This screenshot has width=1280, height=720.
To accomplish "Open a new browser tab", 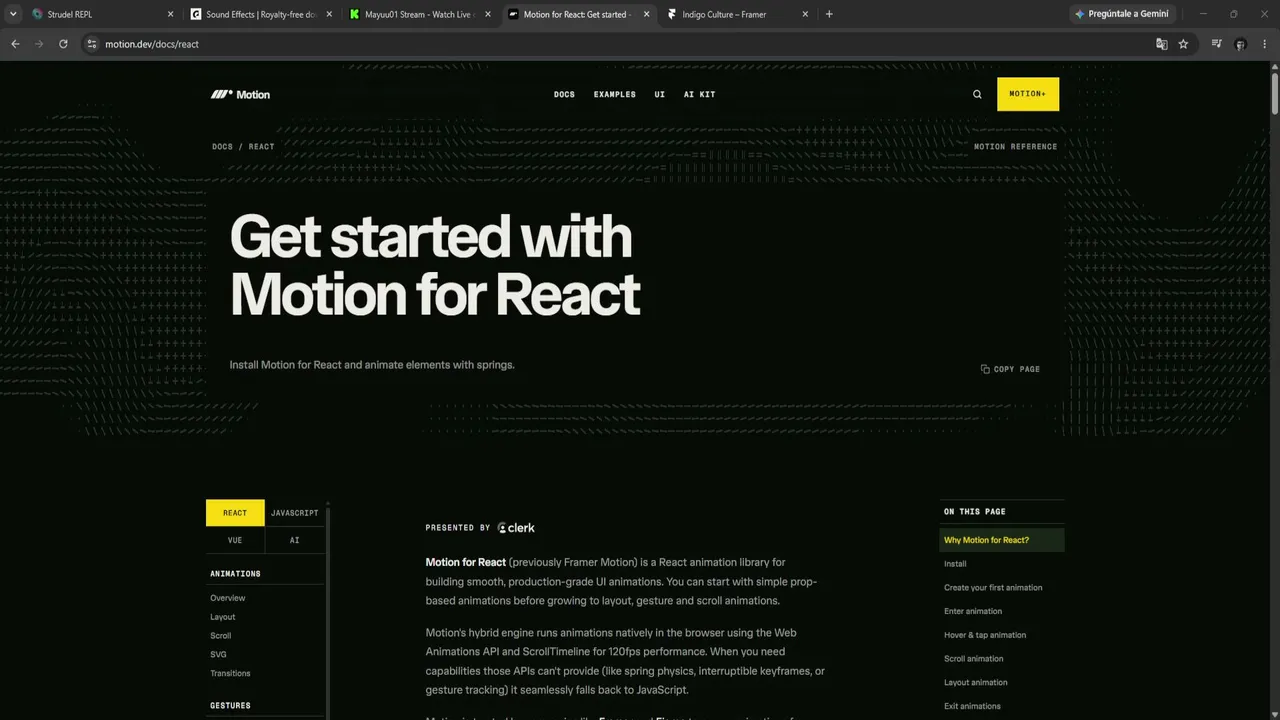I will (829, 14).
